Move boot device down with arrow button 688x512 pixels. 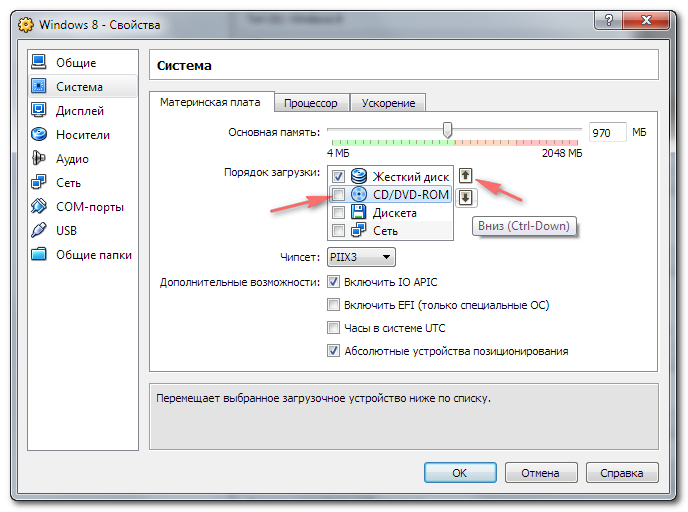[x=466, y=198]
